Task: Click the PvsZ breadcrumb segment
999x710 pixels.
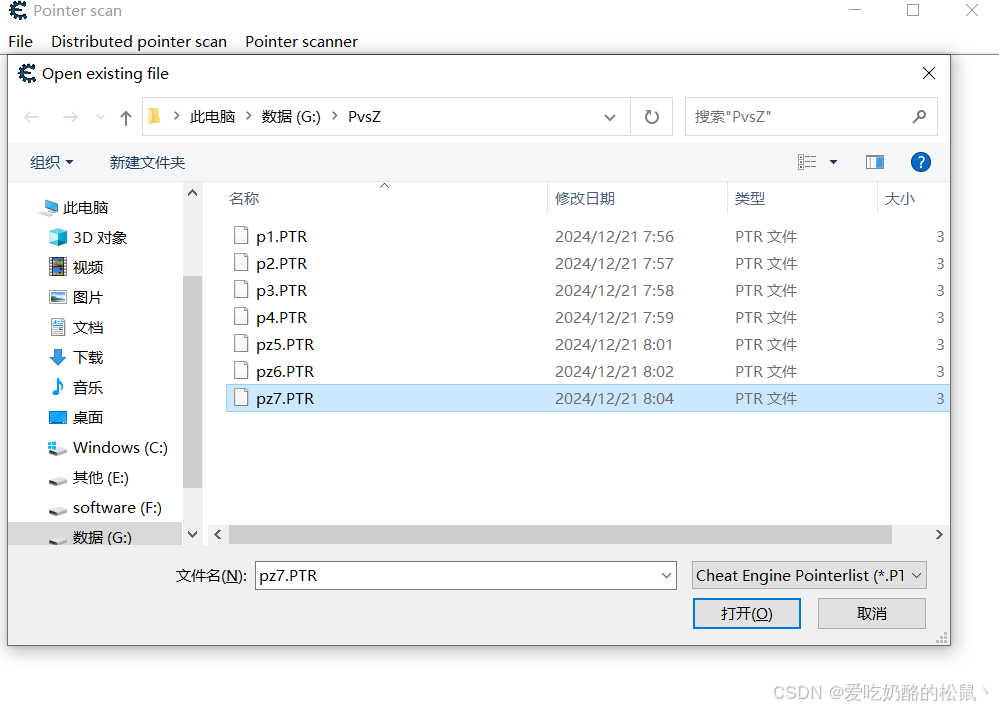Action: (x=364, y=117)
